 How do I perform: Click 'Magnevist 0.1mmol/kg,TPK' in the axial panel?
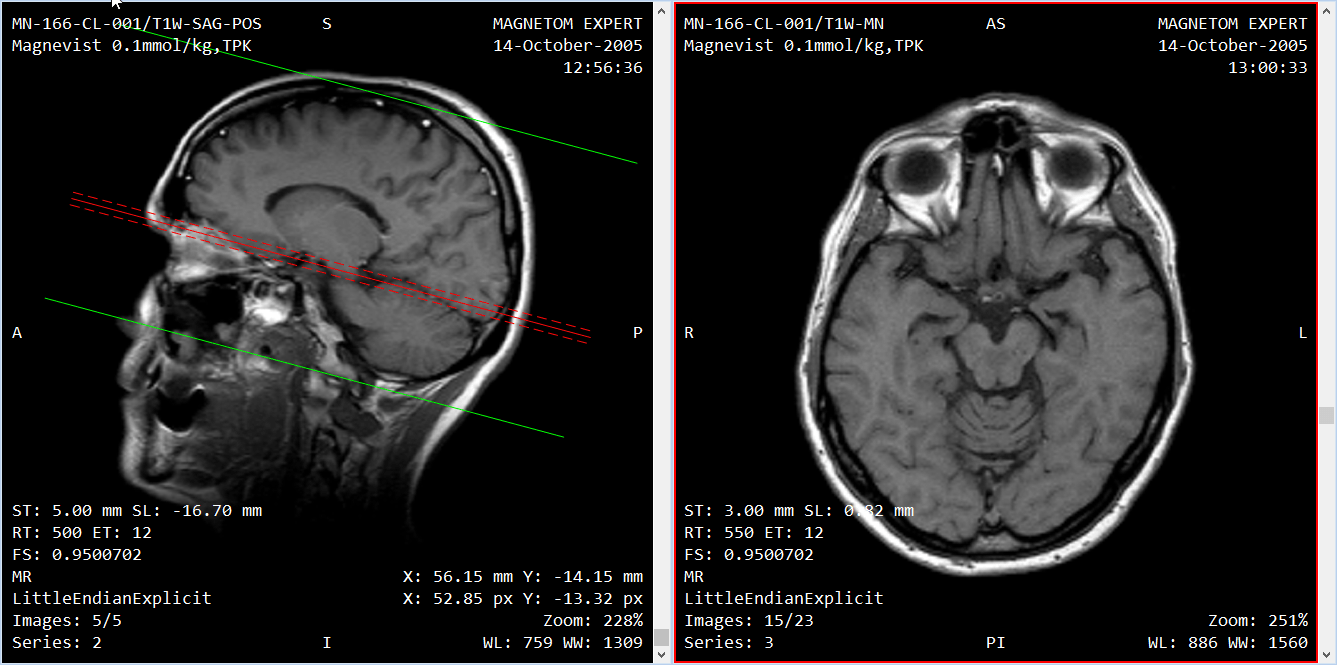click(803, 46)
